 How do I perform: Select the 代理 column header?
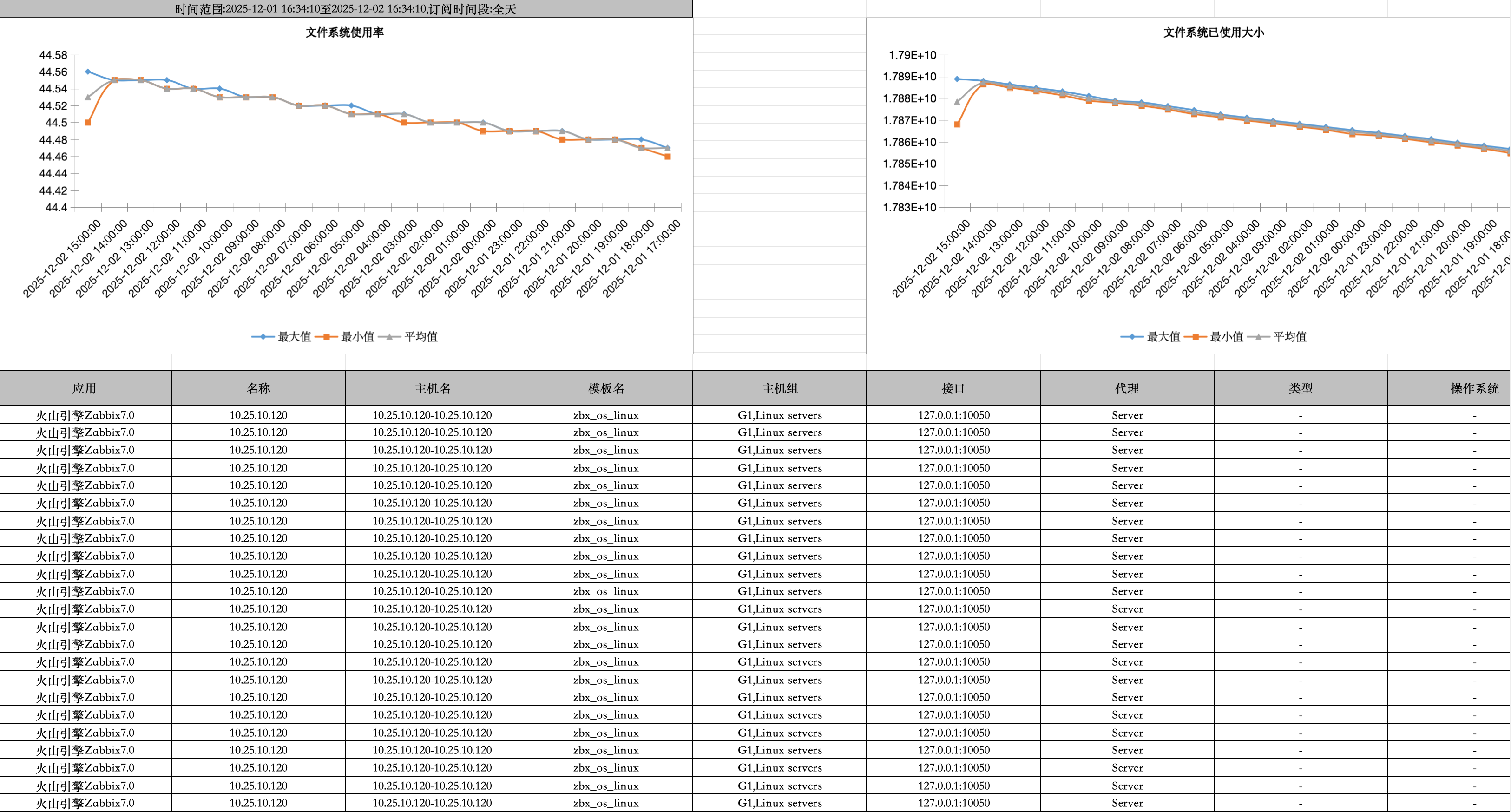(1127, 388)
